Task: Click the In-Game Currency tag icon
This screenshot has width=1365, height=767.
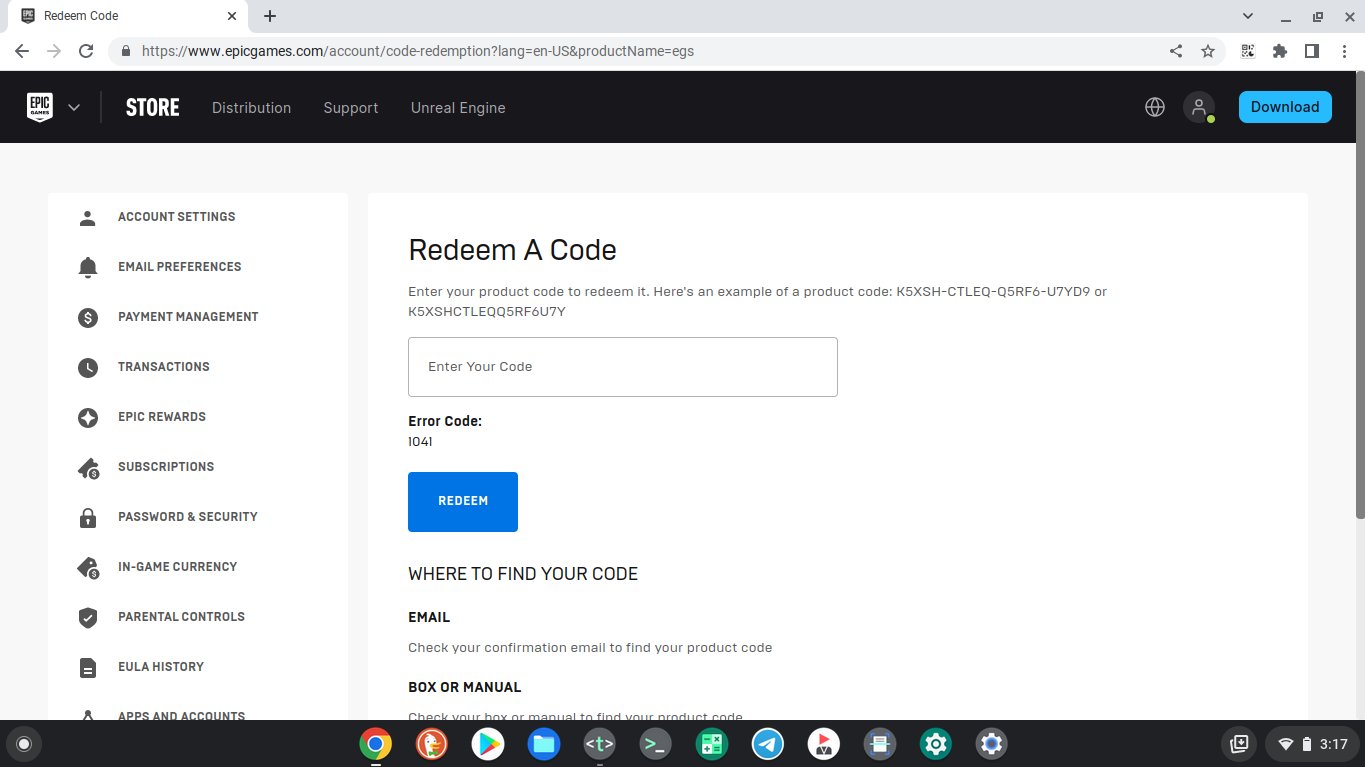Action: pos(88,568)
